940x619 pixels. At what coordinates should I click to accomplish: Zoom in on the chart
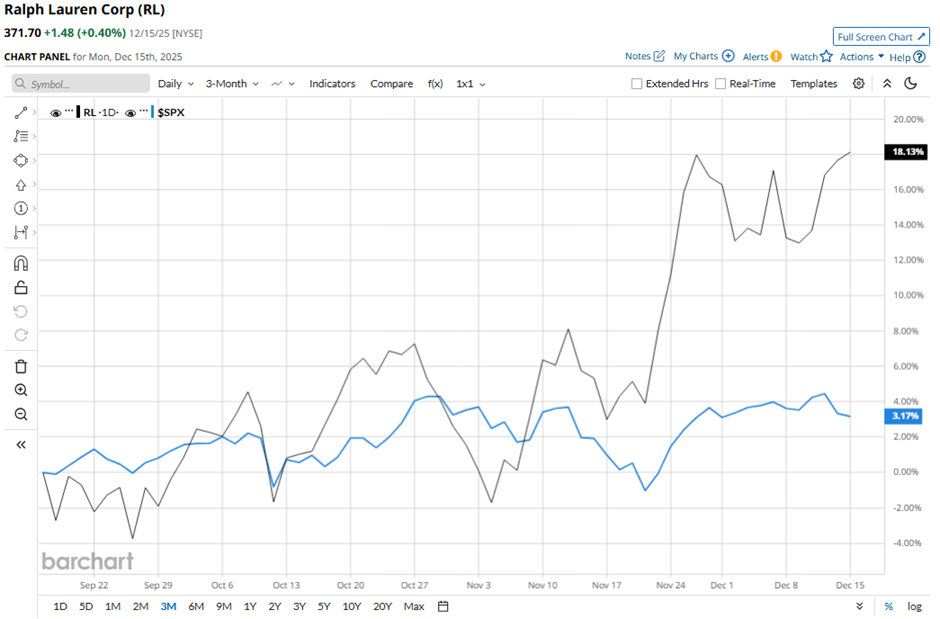pos(20,390)
